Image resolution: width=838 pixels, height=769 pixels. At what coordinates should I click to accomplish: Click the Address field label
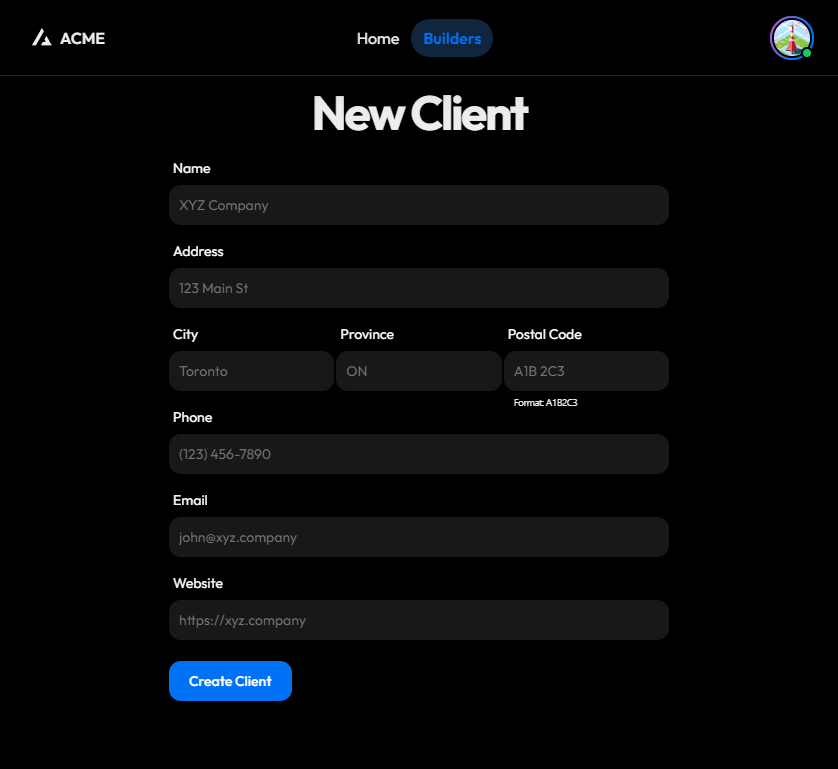[198, 251]
